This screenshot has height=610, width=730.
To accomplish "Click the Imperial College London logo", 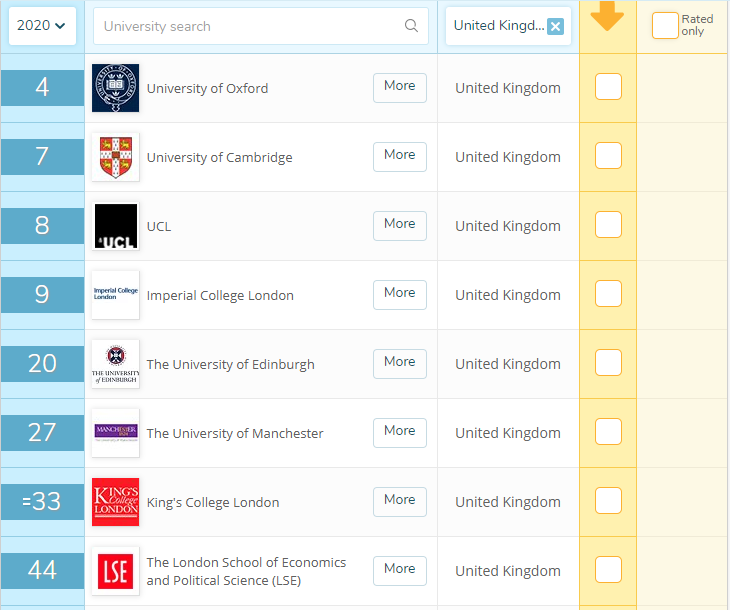I will coord(115,295).
